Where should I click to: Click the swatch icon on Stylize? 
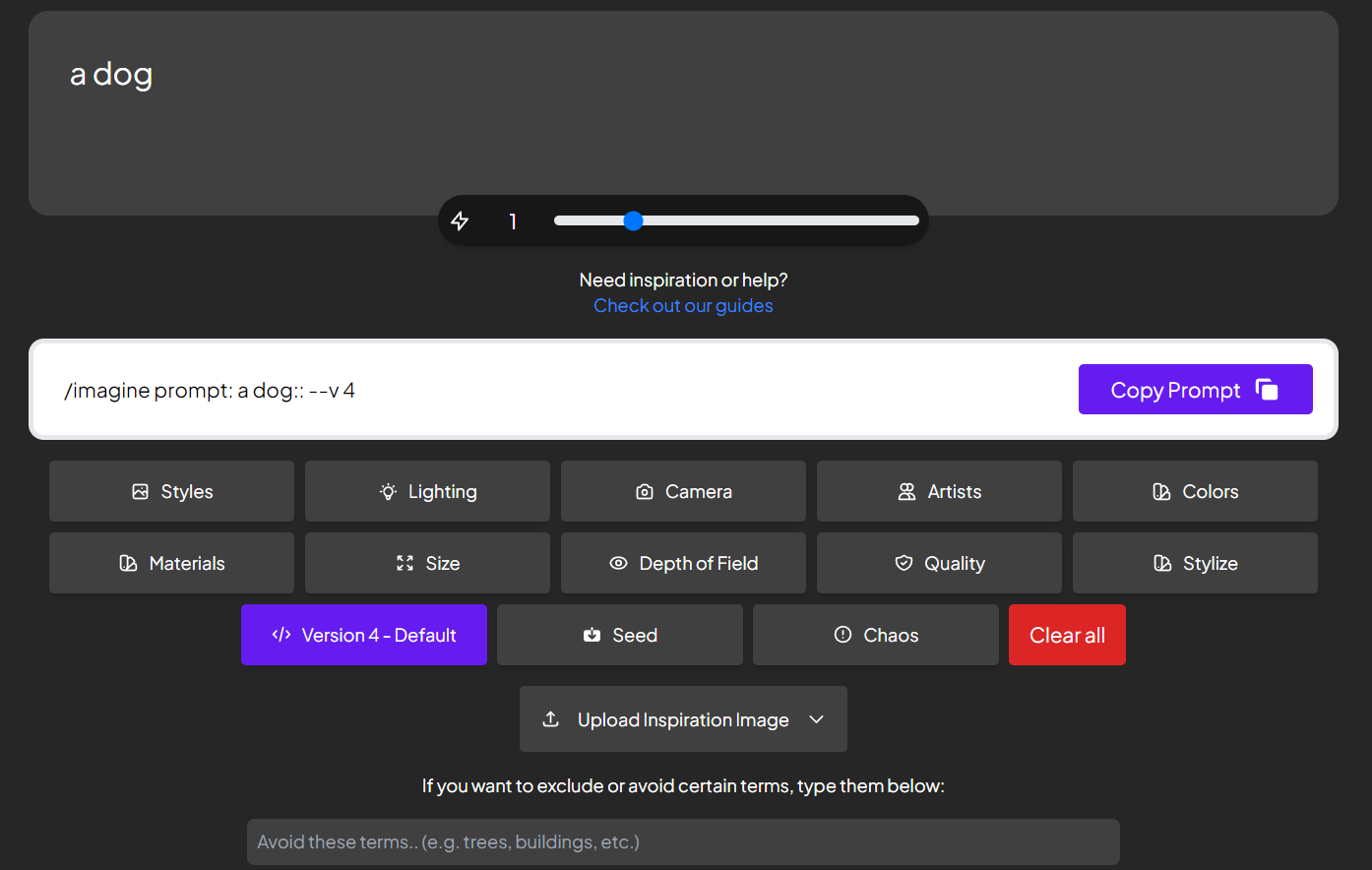click(x=1162, y=564)
